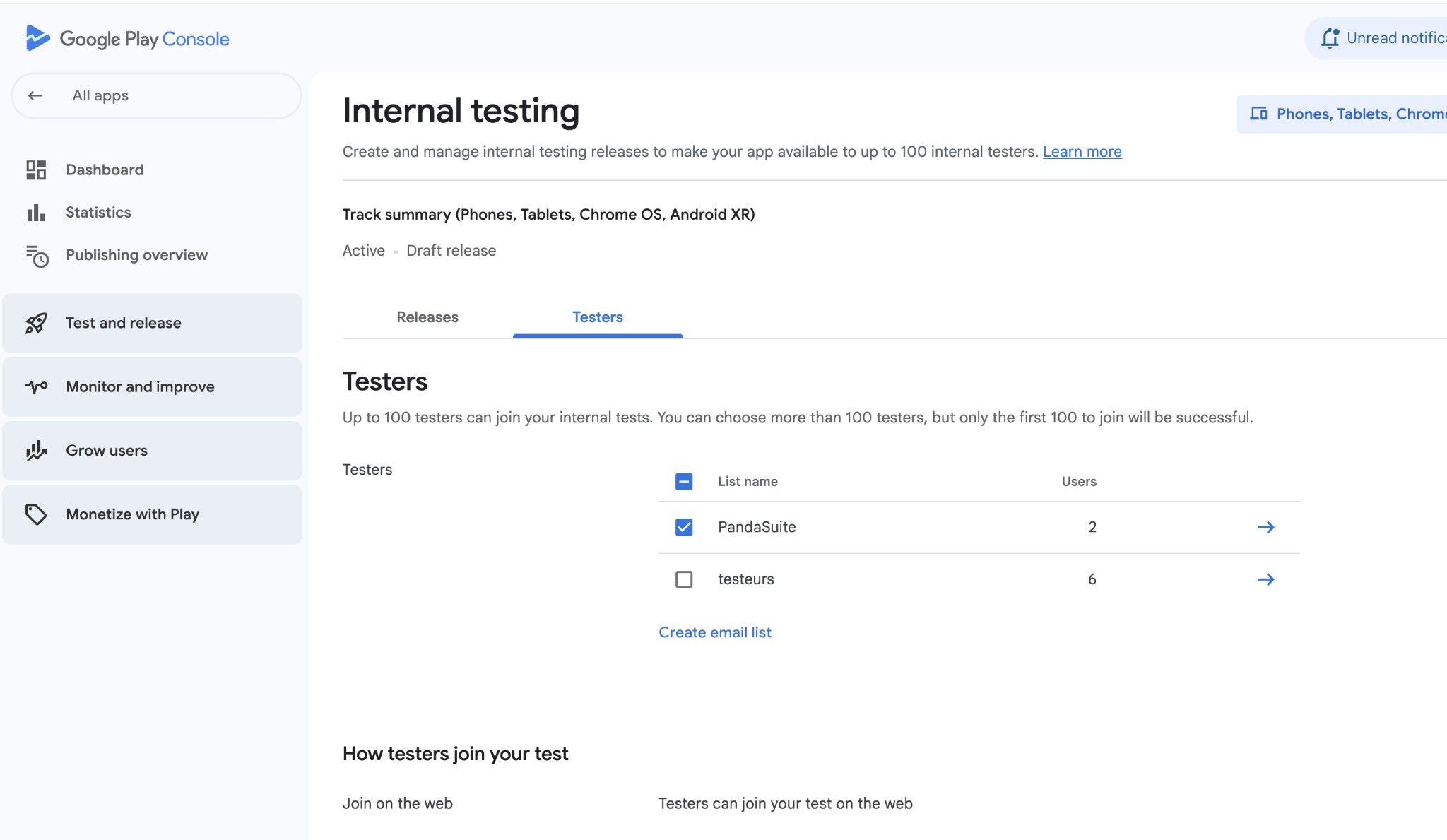The width and height of the screenshot is (1447, 840).
Task: Check the testeurs tester list
Action: pos(683,579)
